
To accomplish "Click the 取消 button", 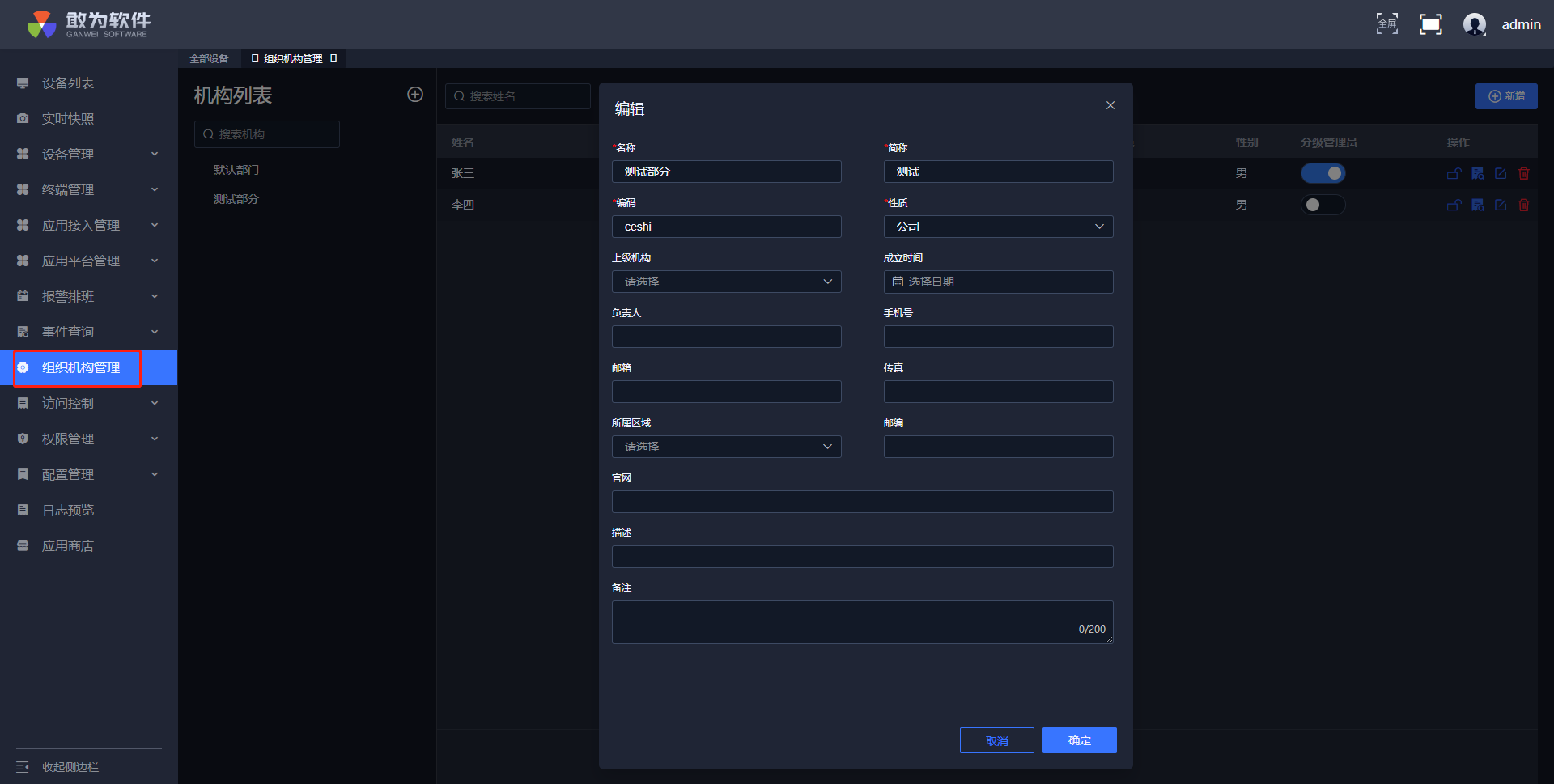I will point(996,740).
